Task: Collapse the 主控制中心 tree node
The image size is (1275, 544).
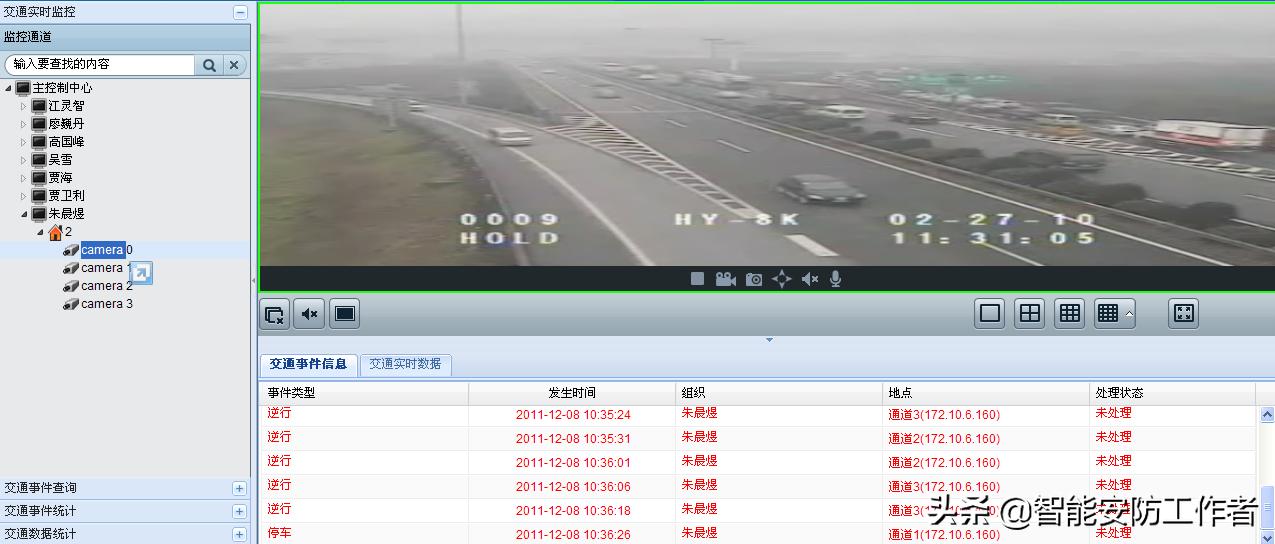Action: (9, 88)
